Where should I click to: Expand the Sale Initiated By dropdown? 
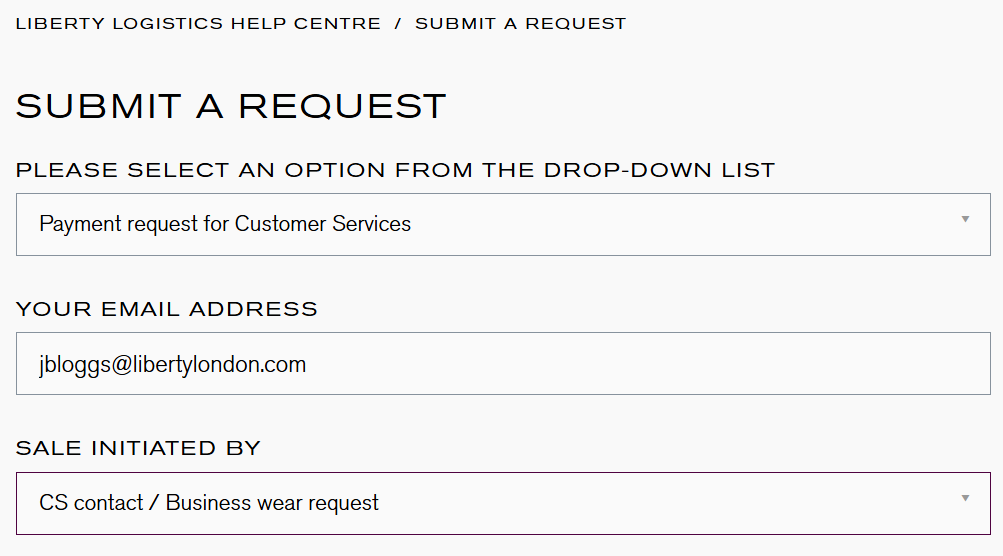click(x=503, y=503)
